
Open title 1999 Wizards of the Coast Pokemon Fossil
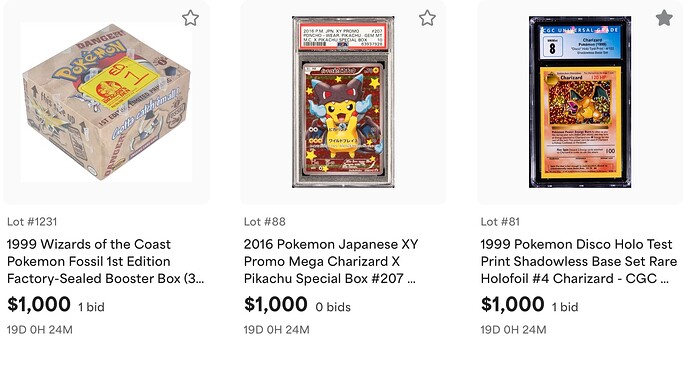(x=106, y=261)
